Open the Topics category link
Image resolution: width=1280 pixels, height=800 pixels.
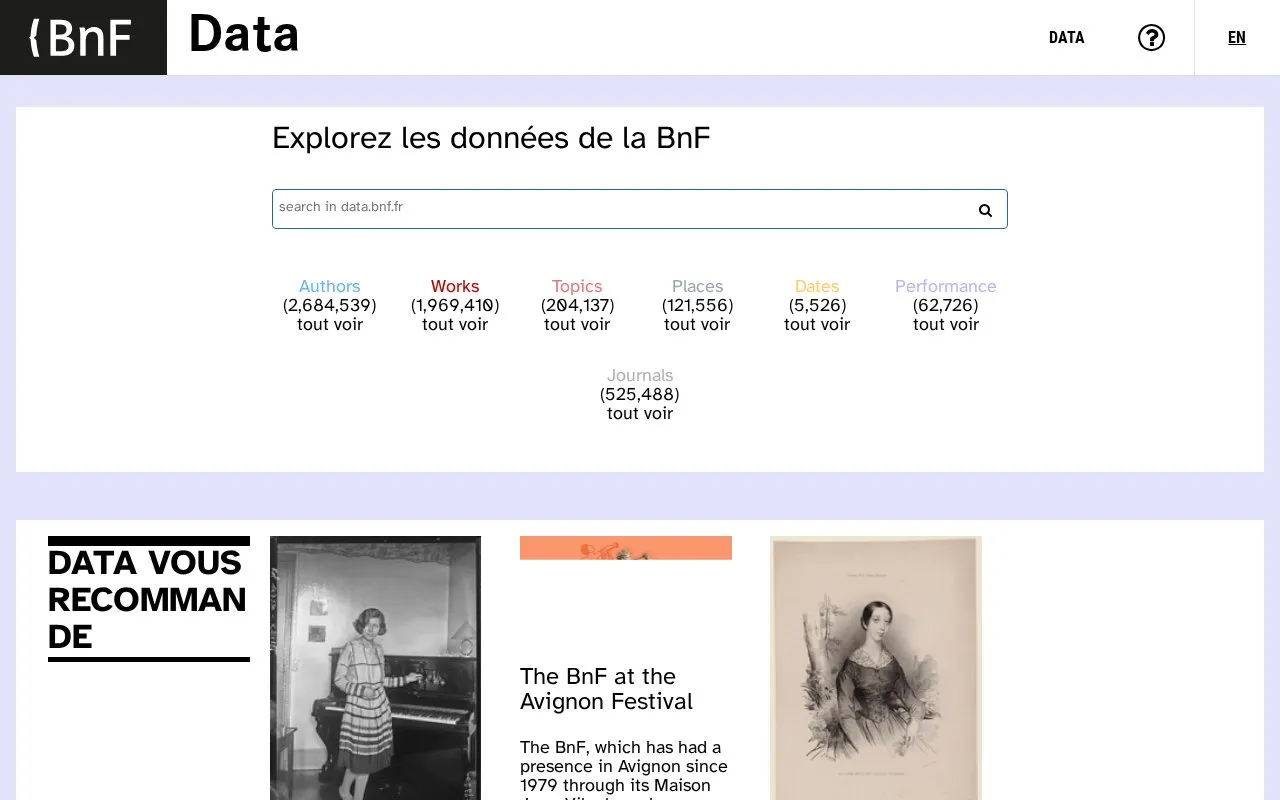(x=577, y=286)
